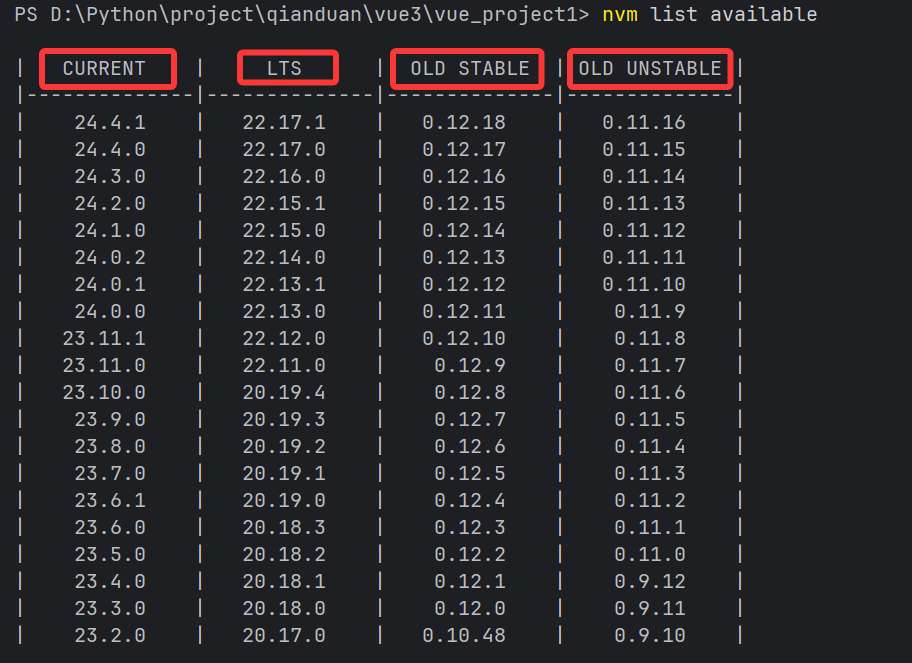Select LTS version 22.14.0
Screen dimensions: 912x663
(284, 257)
